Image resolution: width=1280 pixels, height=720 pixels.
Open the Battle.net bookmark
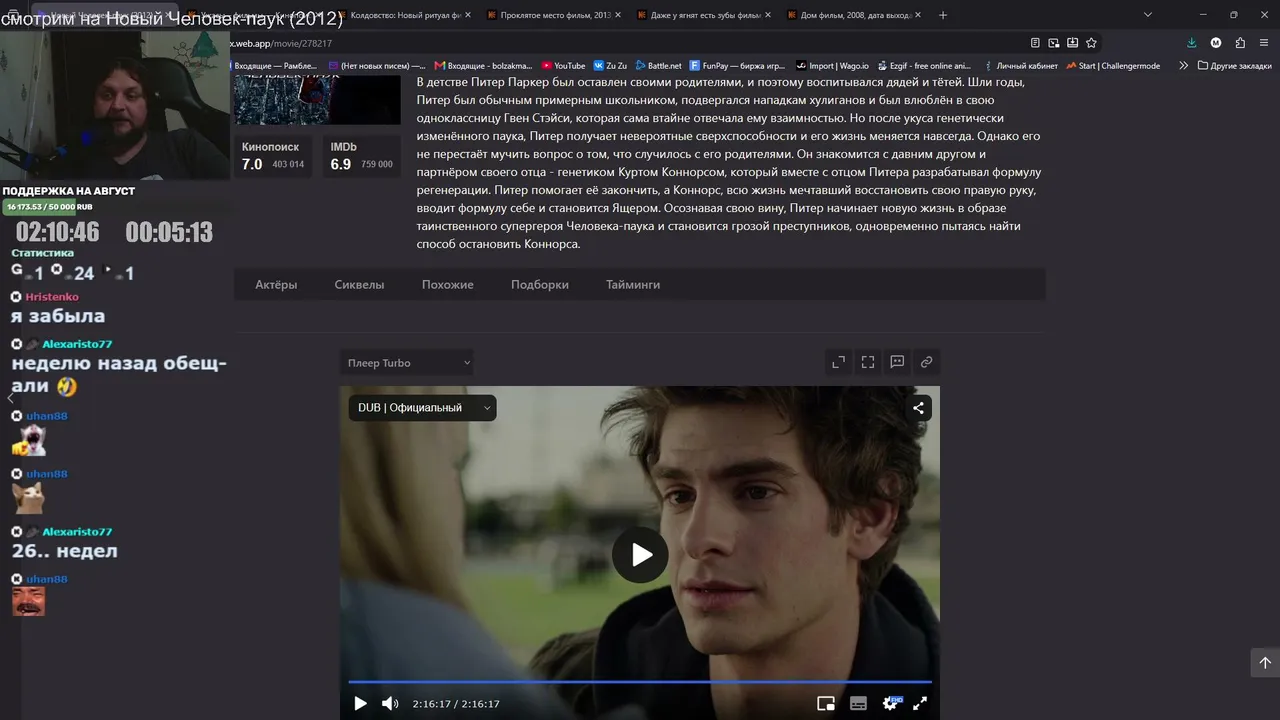coord(658,66)
